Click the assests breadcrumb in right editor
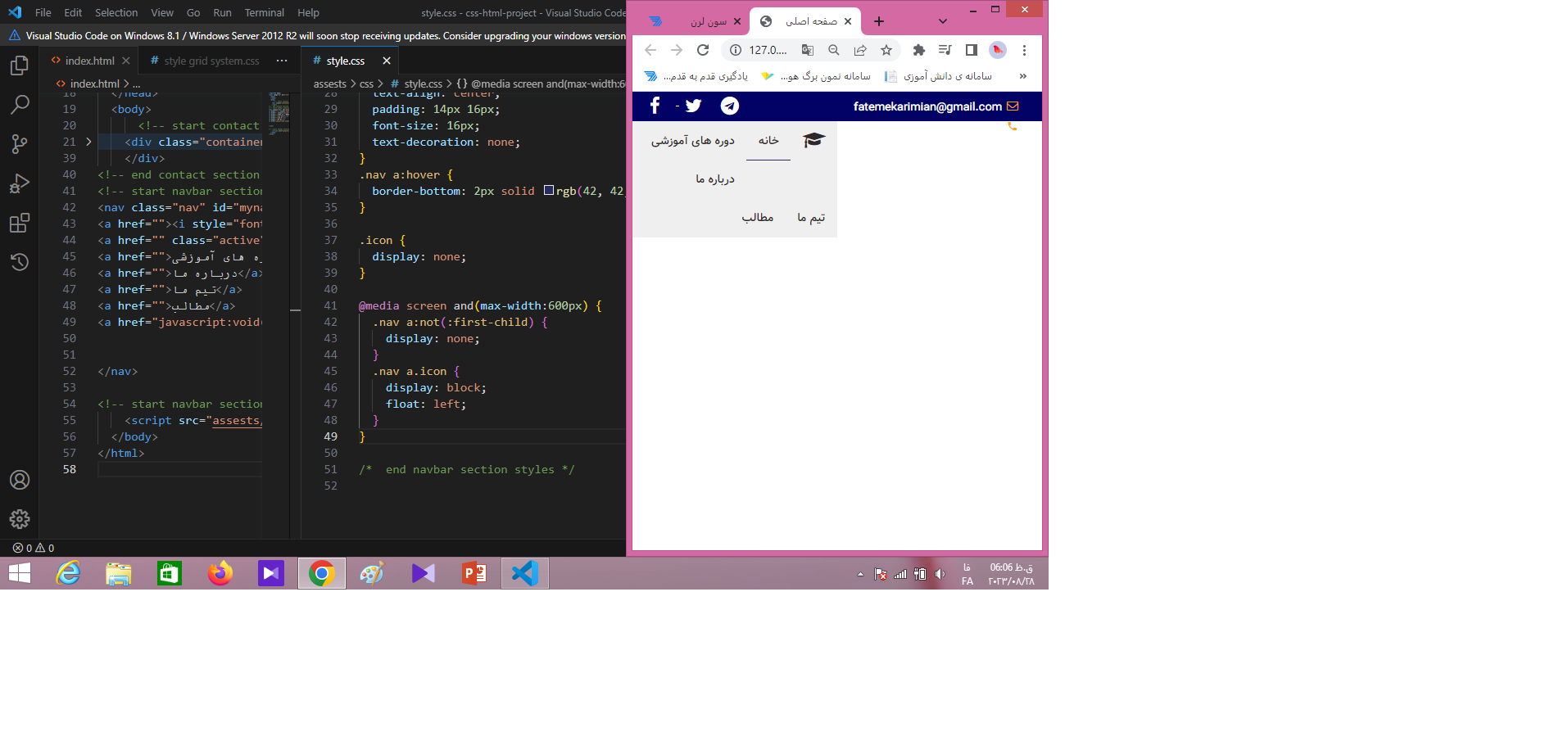 pos(330,84)
